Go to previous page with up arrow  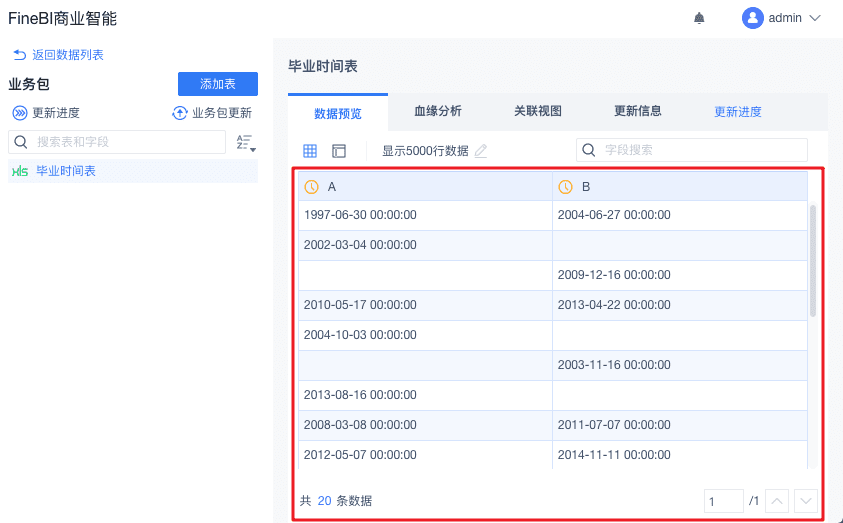pyautogui.click(x=777, y=501)
